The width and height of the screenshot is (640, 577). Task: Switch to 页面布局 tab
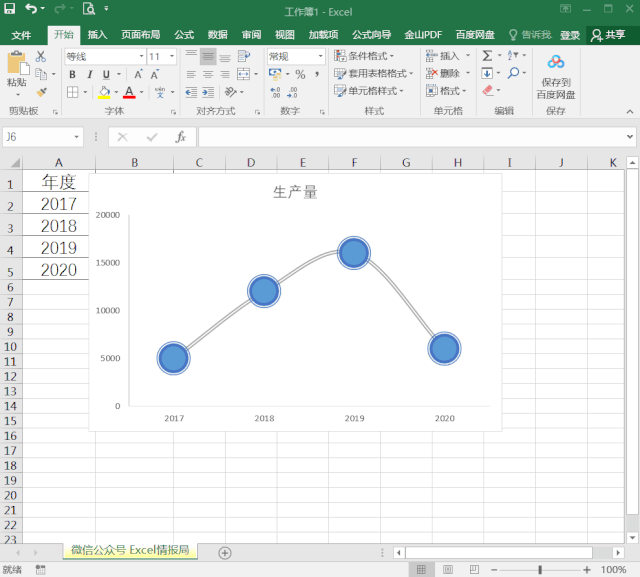[x=140, y=35]
